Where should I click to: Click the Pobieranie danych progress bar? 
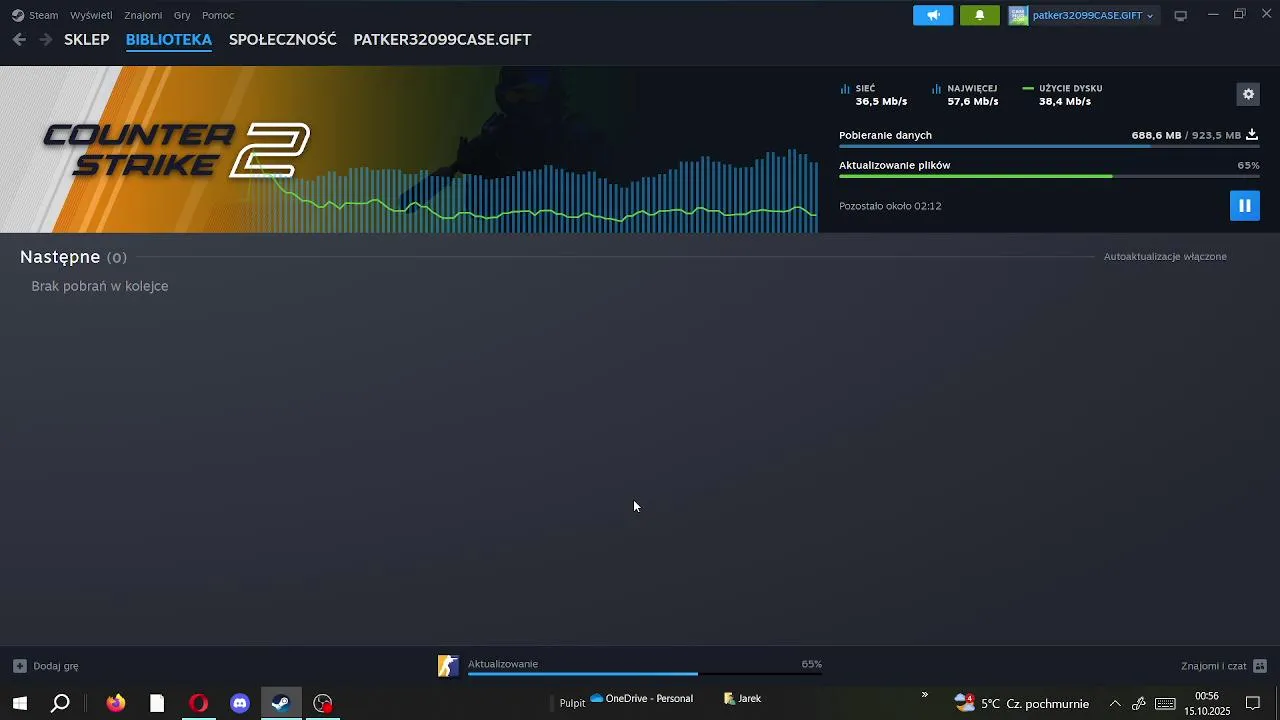click(1049, 146)
